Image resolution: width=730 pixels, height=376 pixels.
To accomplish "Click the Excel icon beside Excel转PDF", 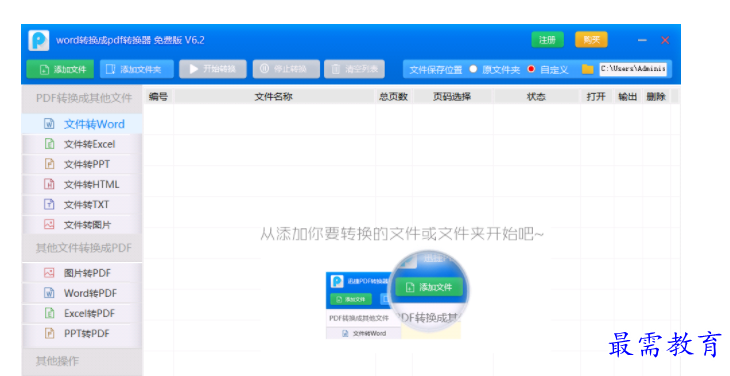I will click(49, 313).
